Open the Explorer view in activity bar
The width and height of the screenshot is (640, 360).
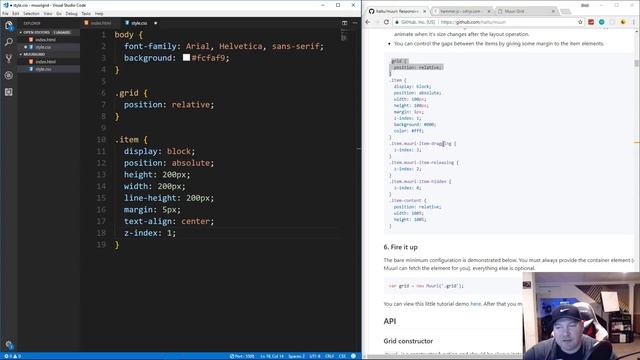point(9,25)
